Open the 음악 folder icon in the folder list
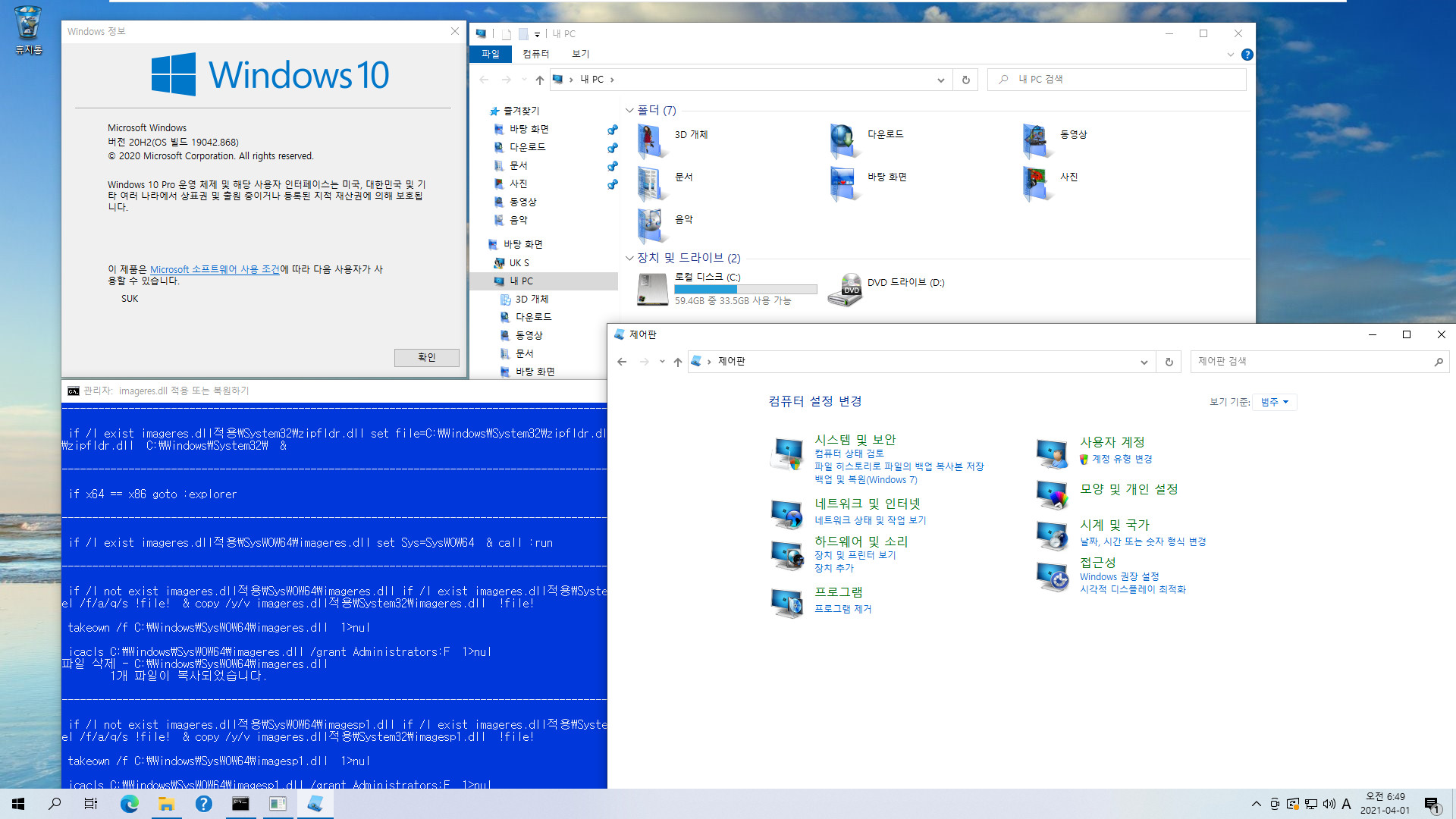 tap(651, 225)
